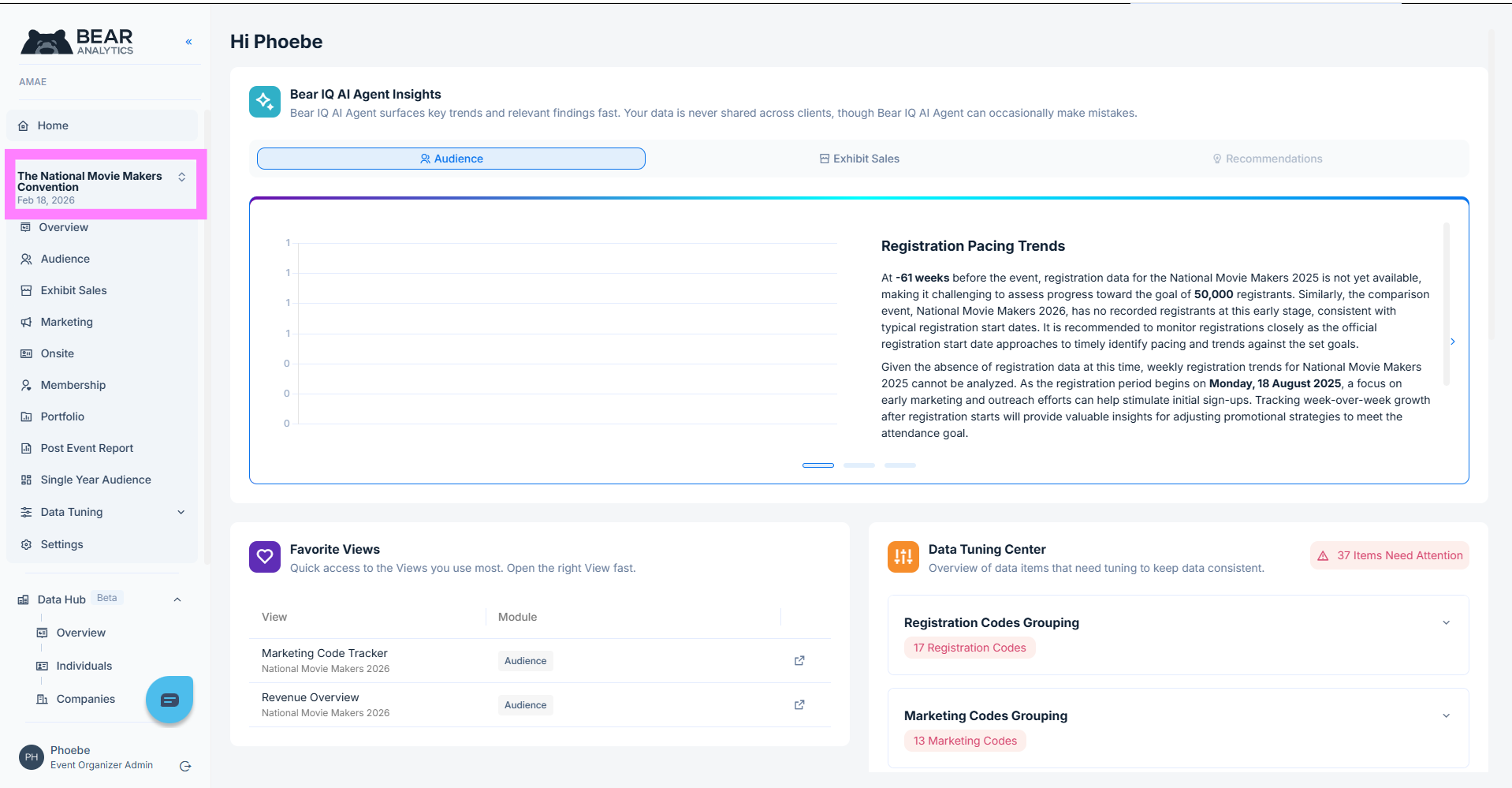Click the 37 Items Need Attention badge

click(x=1390, y=555)
